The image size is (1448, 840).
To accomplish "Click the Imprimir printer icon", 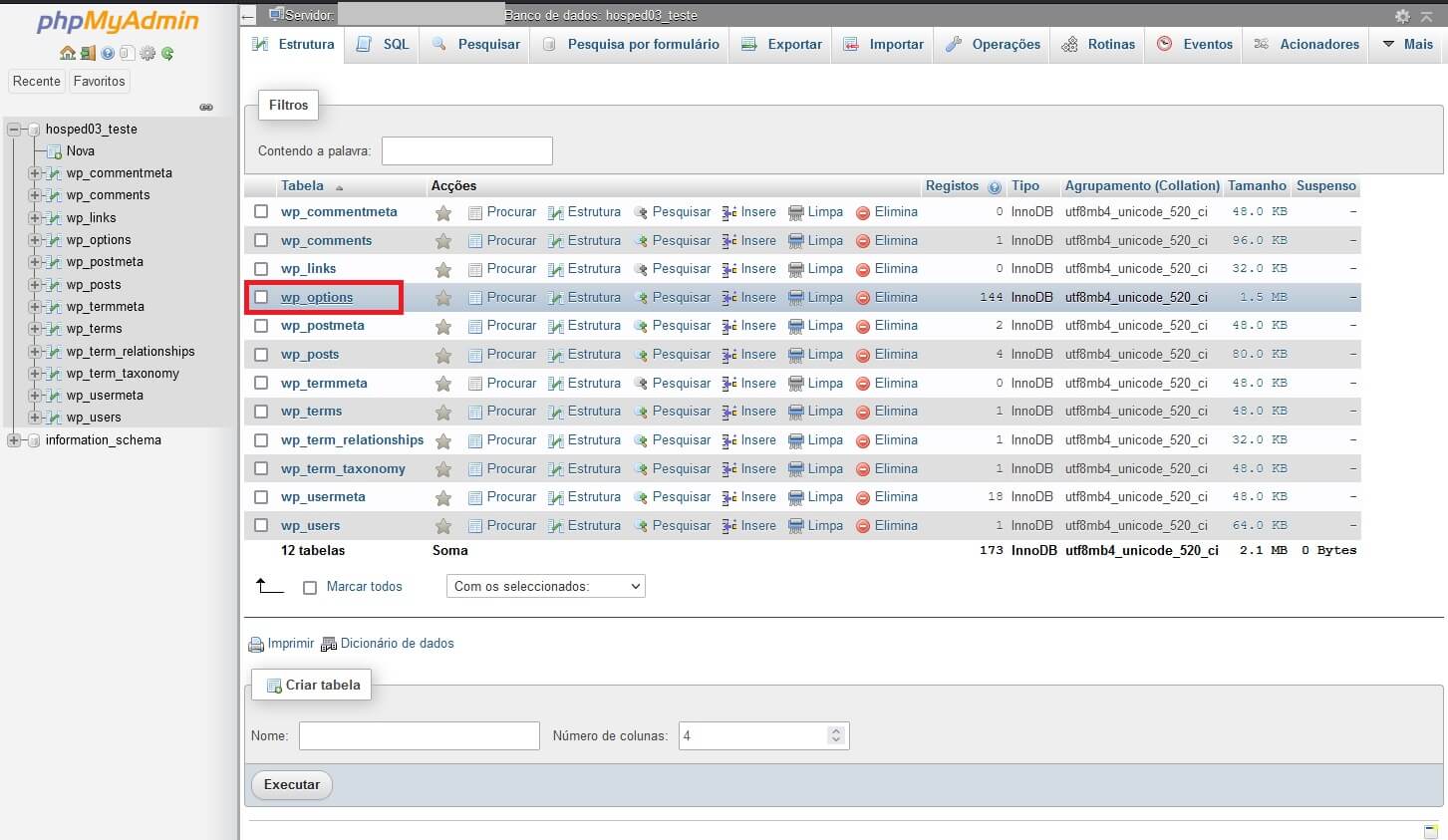I will 256,645.
